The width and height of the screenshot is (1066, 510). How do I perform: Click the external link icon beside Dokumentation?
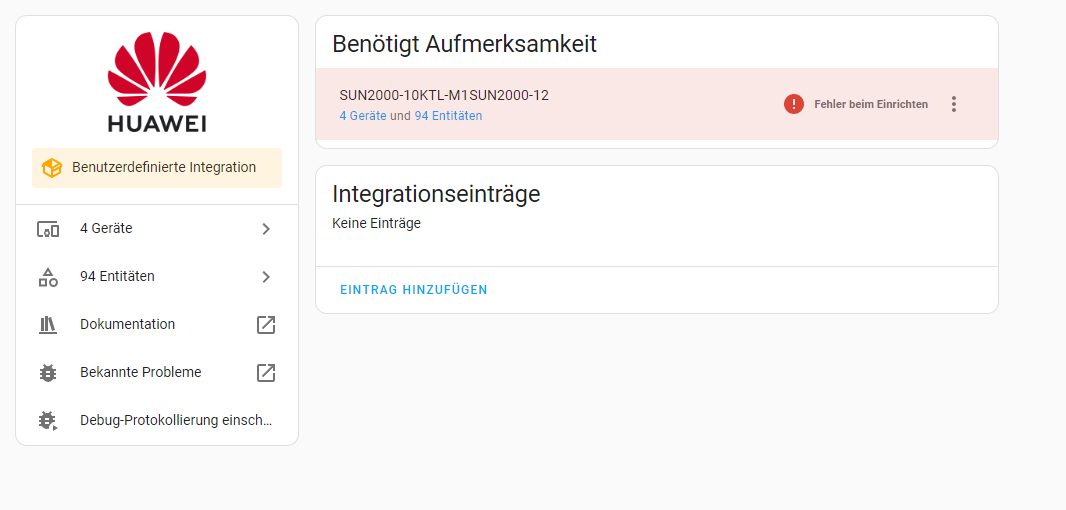coord(266,325)
